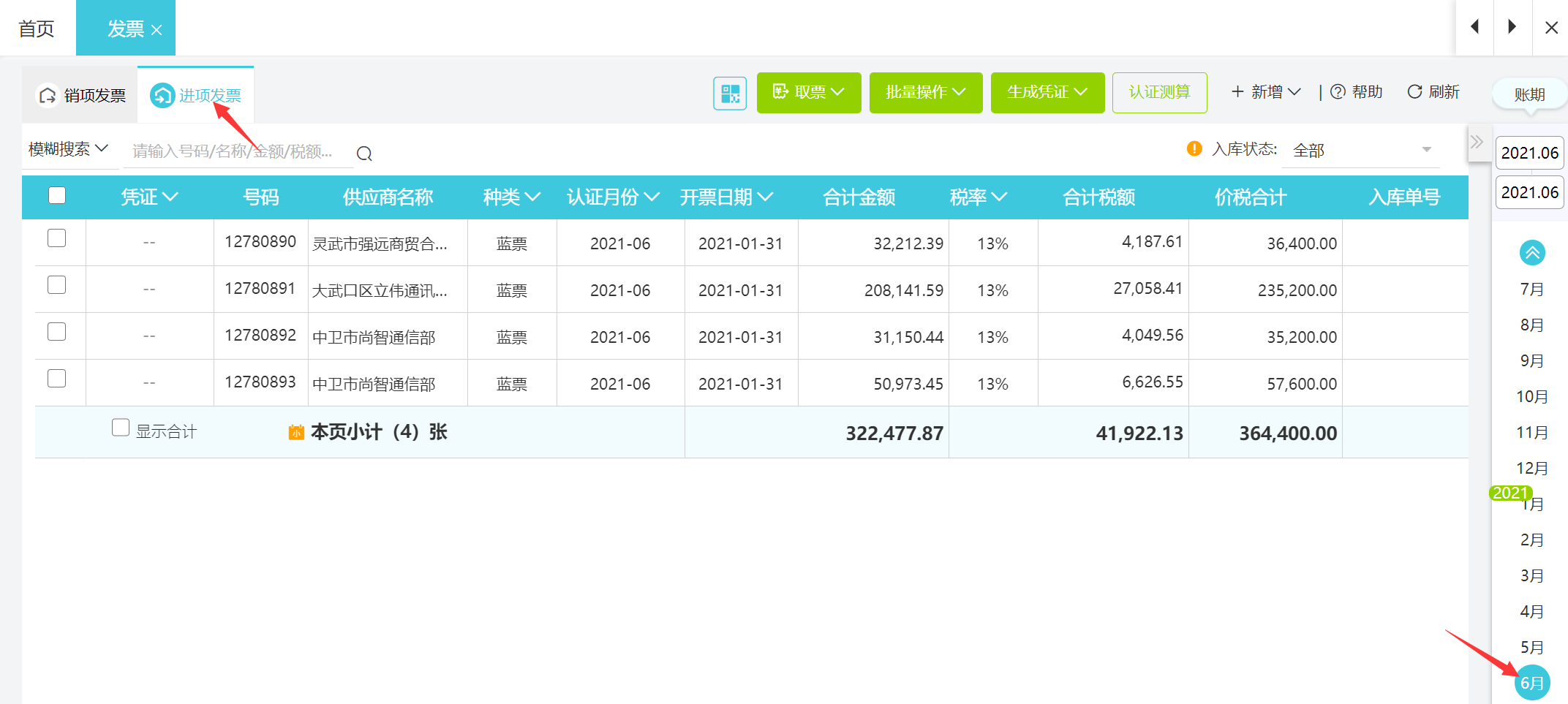This screenshot has height=704, width=1568.
Task: Click invoice number 12780892
Action: pyautogui.click(x=260, y=335)
